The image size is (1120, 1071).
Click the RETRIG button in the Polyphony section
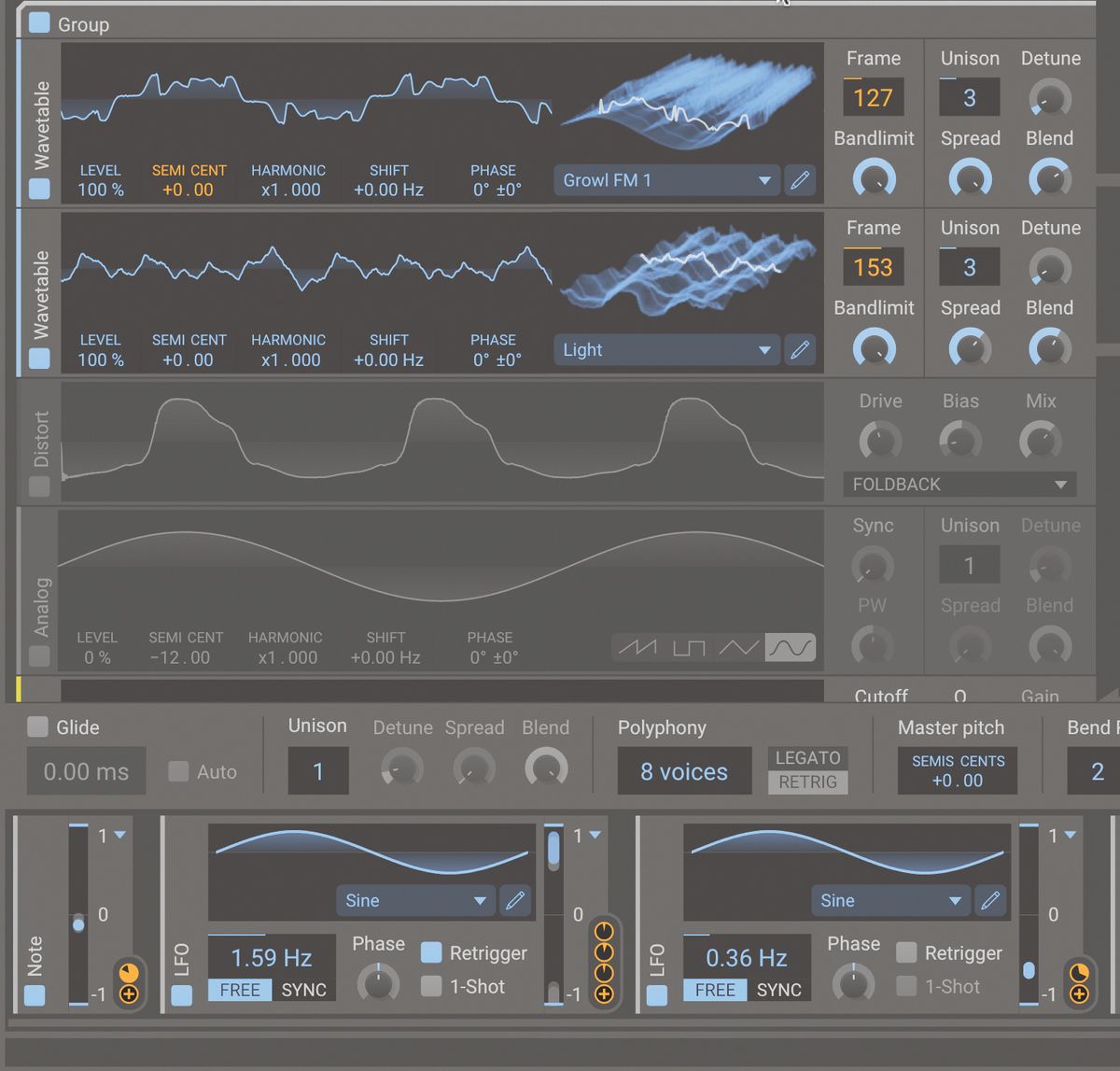point(806,782)
